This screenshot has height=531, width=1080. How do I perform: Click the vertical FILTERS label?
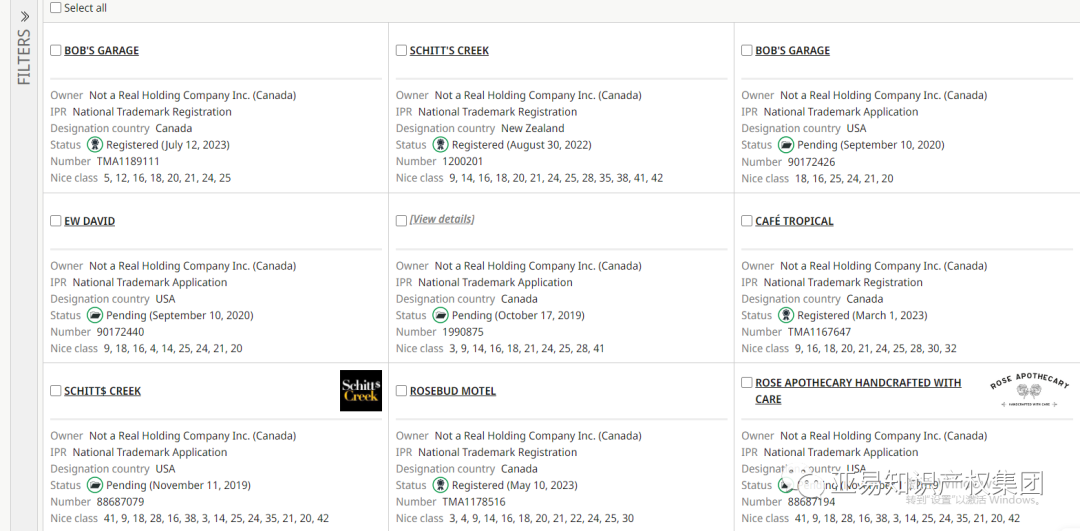pyautogui.click(x=24, y=58)
